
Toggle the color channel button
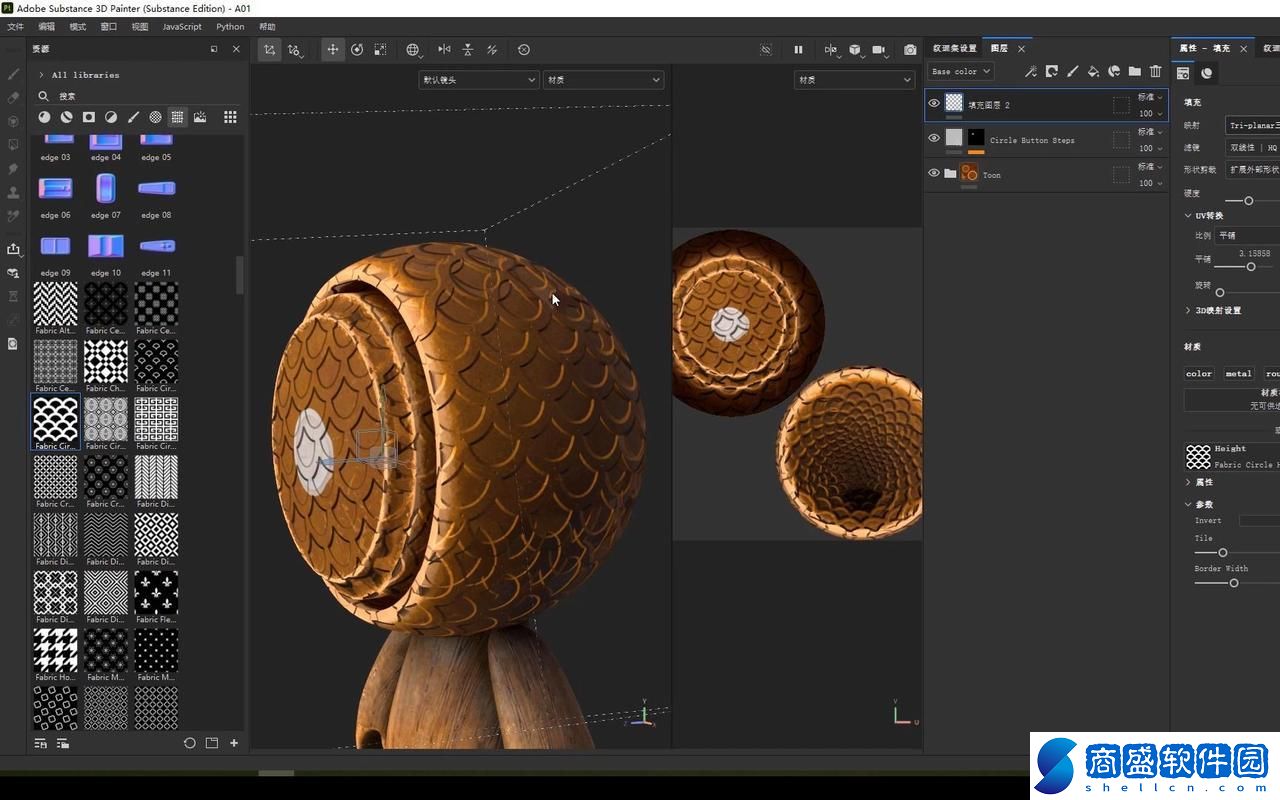1199,373
